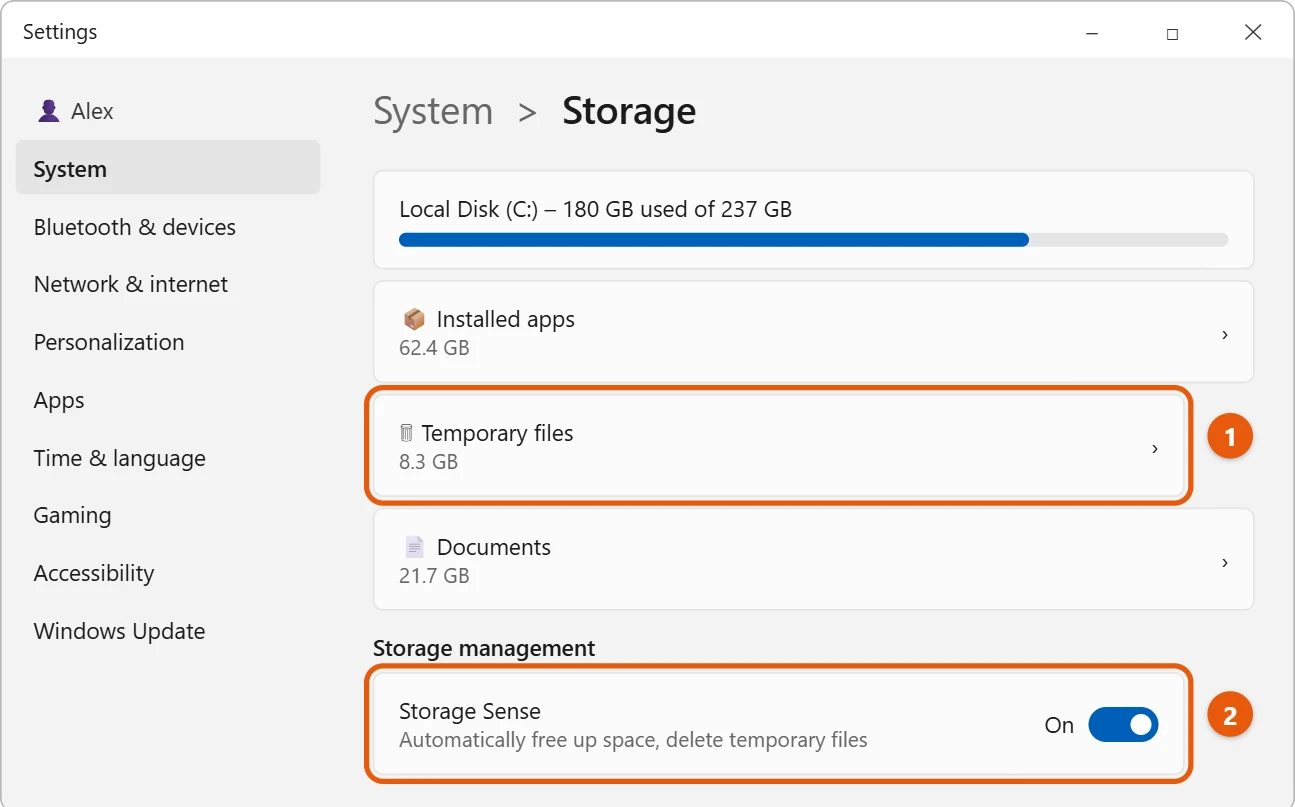Viewport: 1295px width, 807px height.
Task: Click the Storage page title
Action: pos(629,111)
